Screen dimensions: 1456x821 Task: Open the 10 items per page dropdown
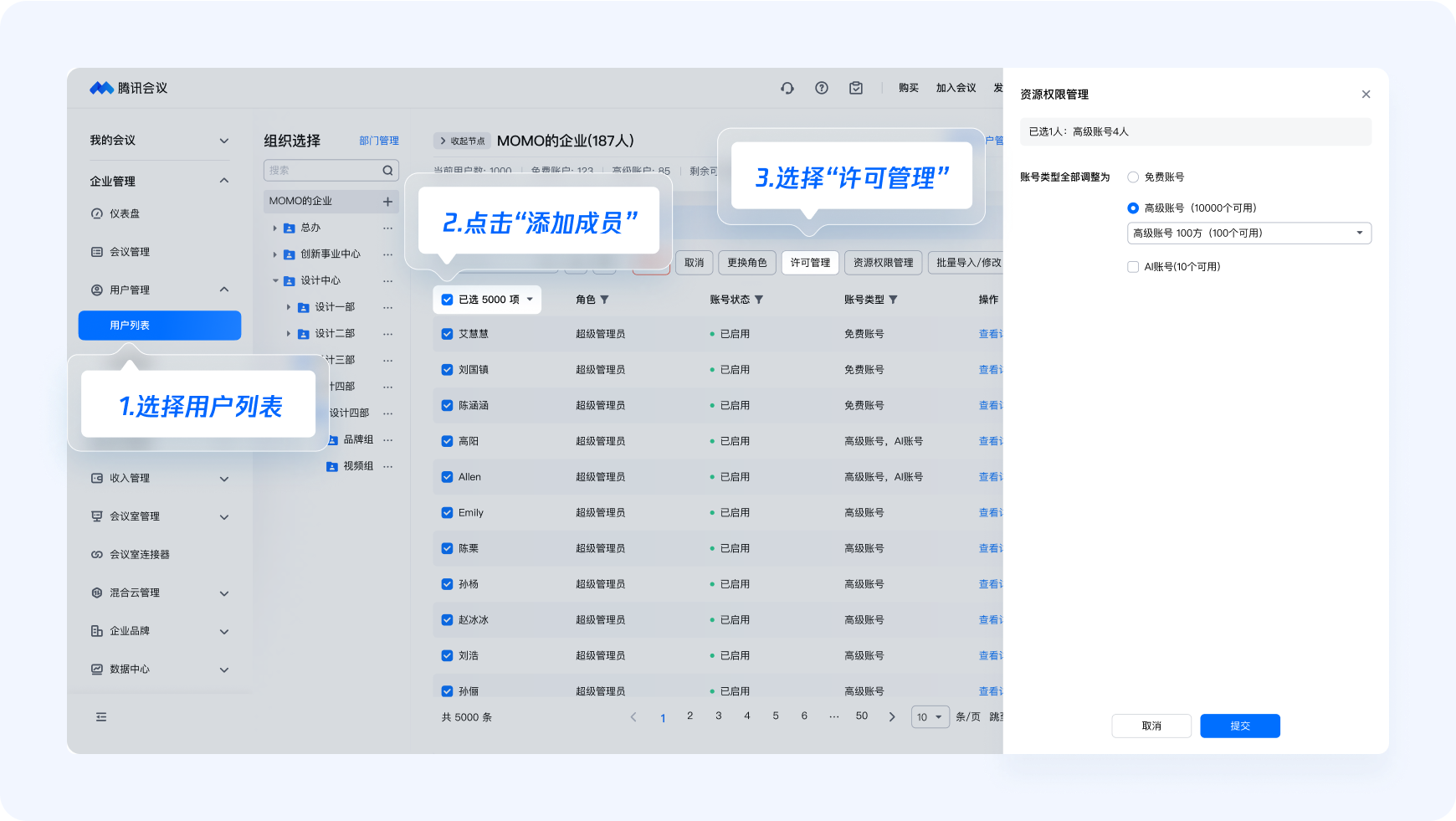click(930, 717)
